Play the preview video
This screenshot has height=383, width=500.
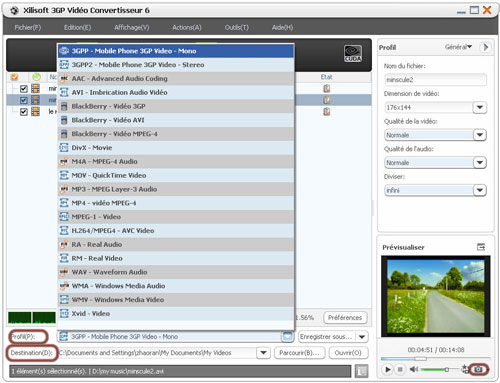[387, 369]
